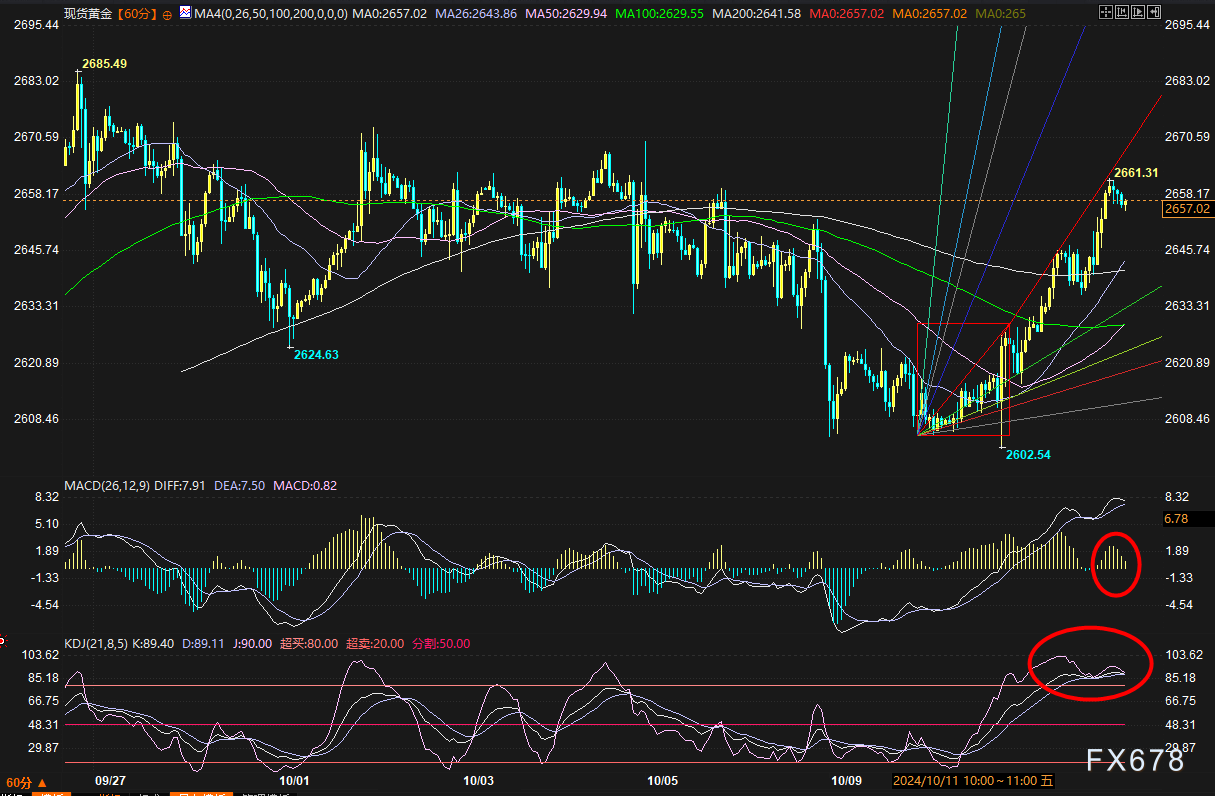1215x796 pixels.
Task: Open the 60分 timeframe selector at bottom left
Action: [x=27, y=781]
